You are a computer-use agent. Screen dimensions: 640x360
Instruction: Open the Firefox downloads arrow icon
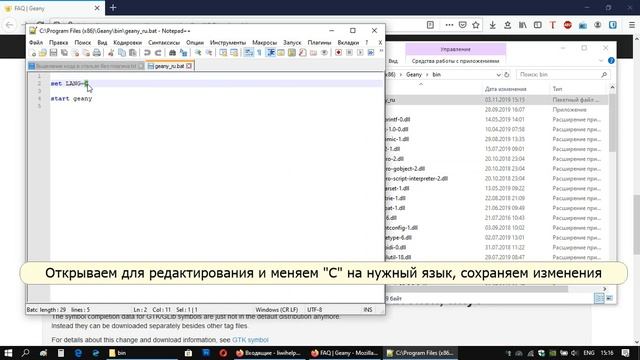493,25
